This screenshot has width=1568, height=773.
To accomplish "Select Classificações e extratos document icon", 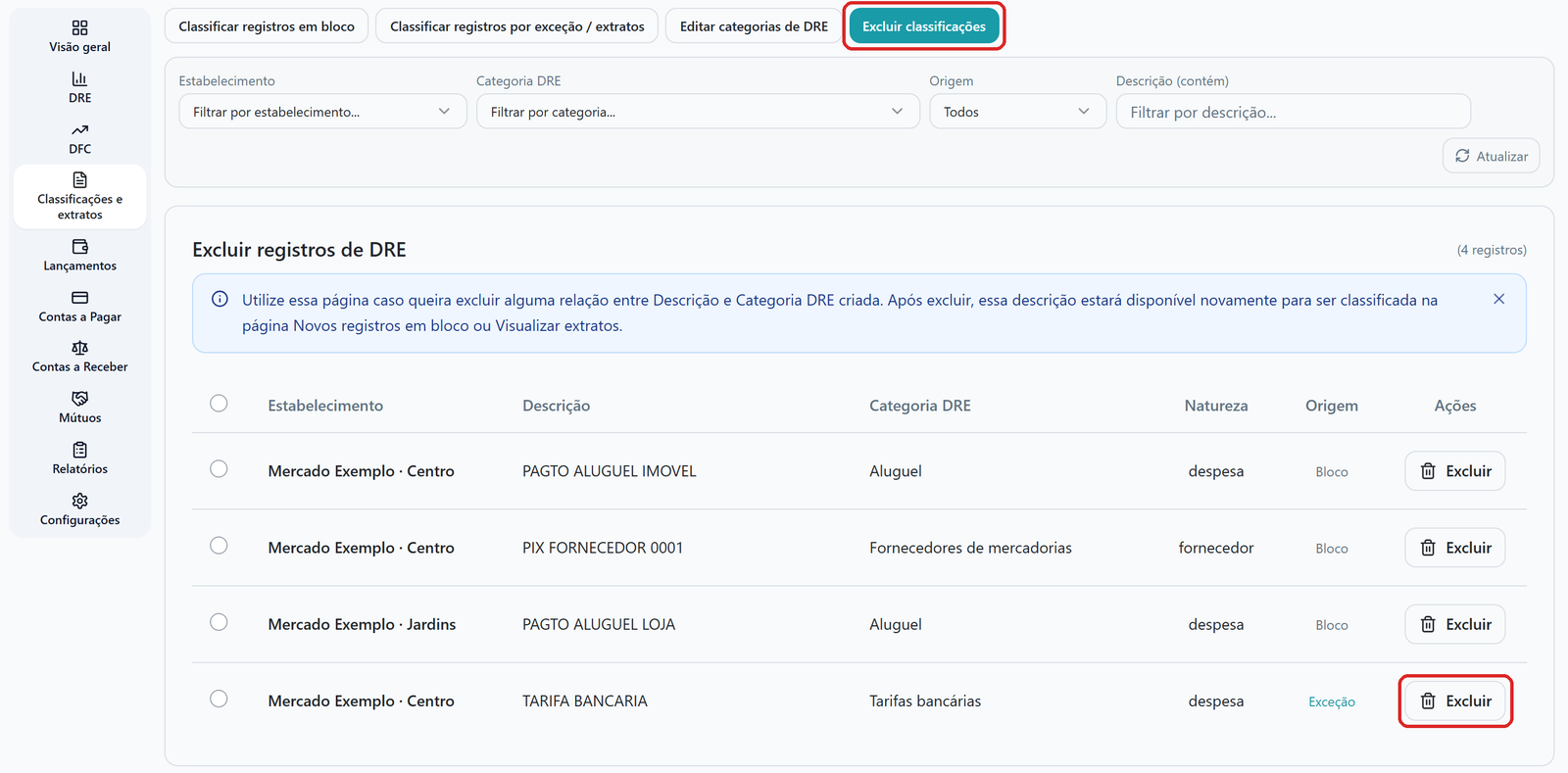I will (x=80, y=179).
